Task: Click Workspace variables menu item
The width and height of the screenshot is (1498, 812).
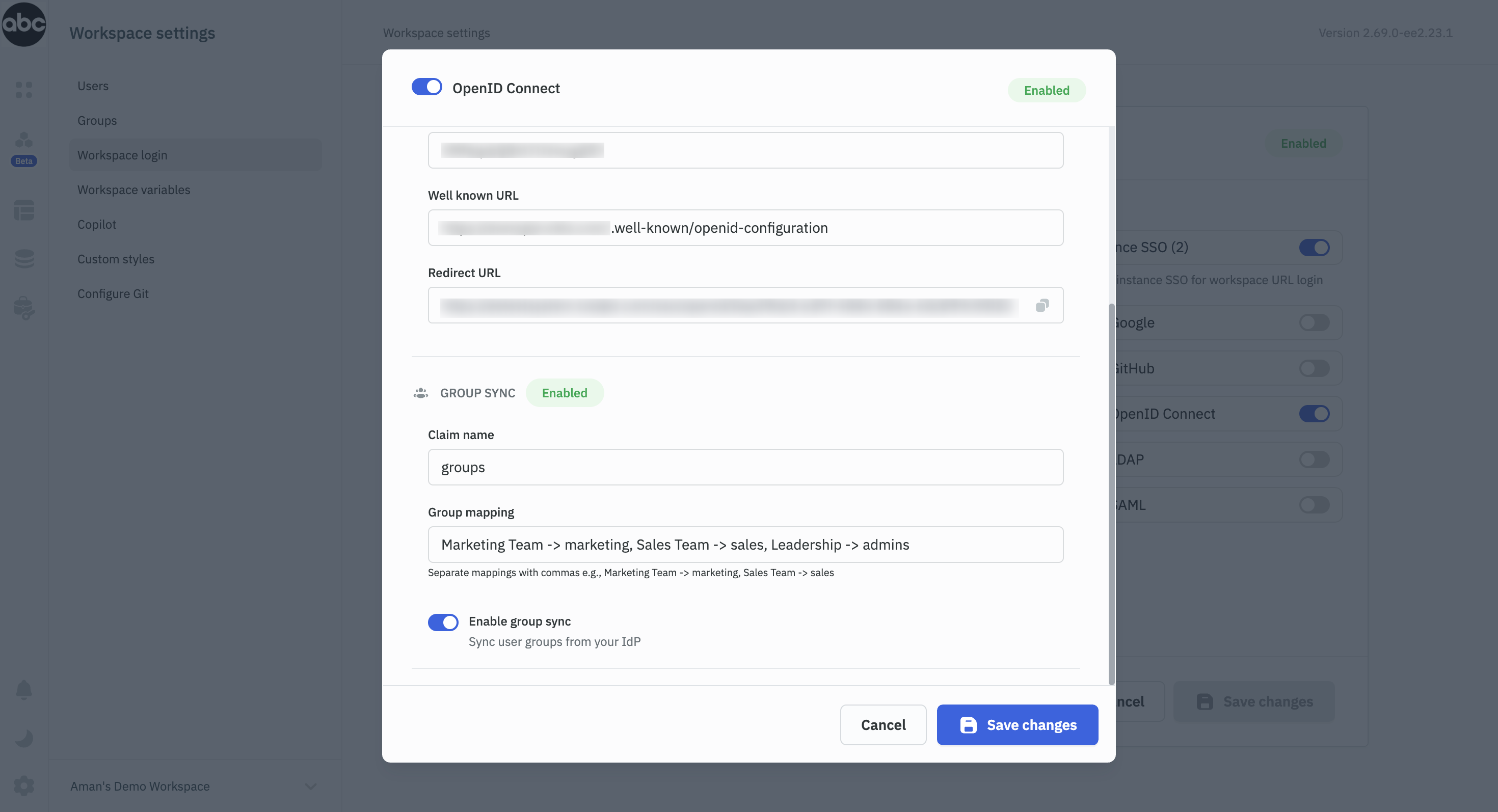Action: (134, 190)
